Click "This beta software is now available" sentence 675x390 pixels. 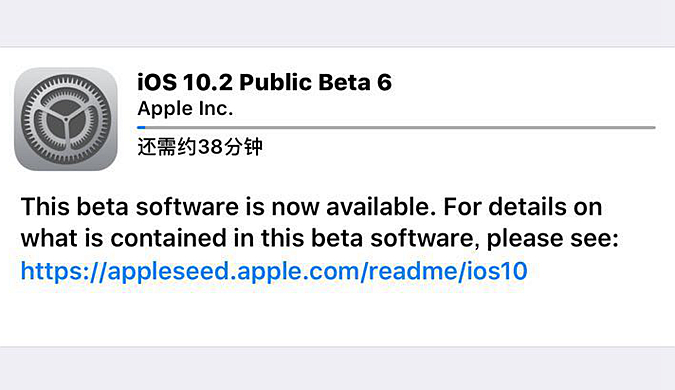click(225, 207)
